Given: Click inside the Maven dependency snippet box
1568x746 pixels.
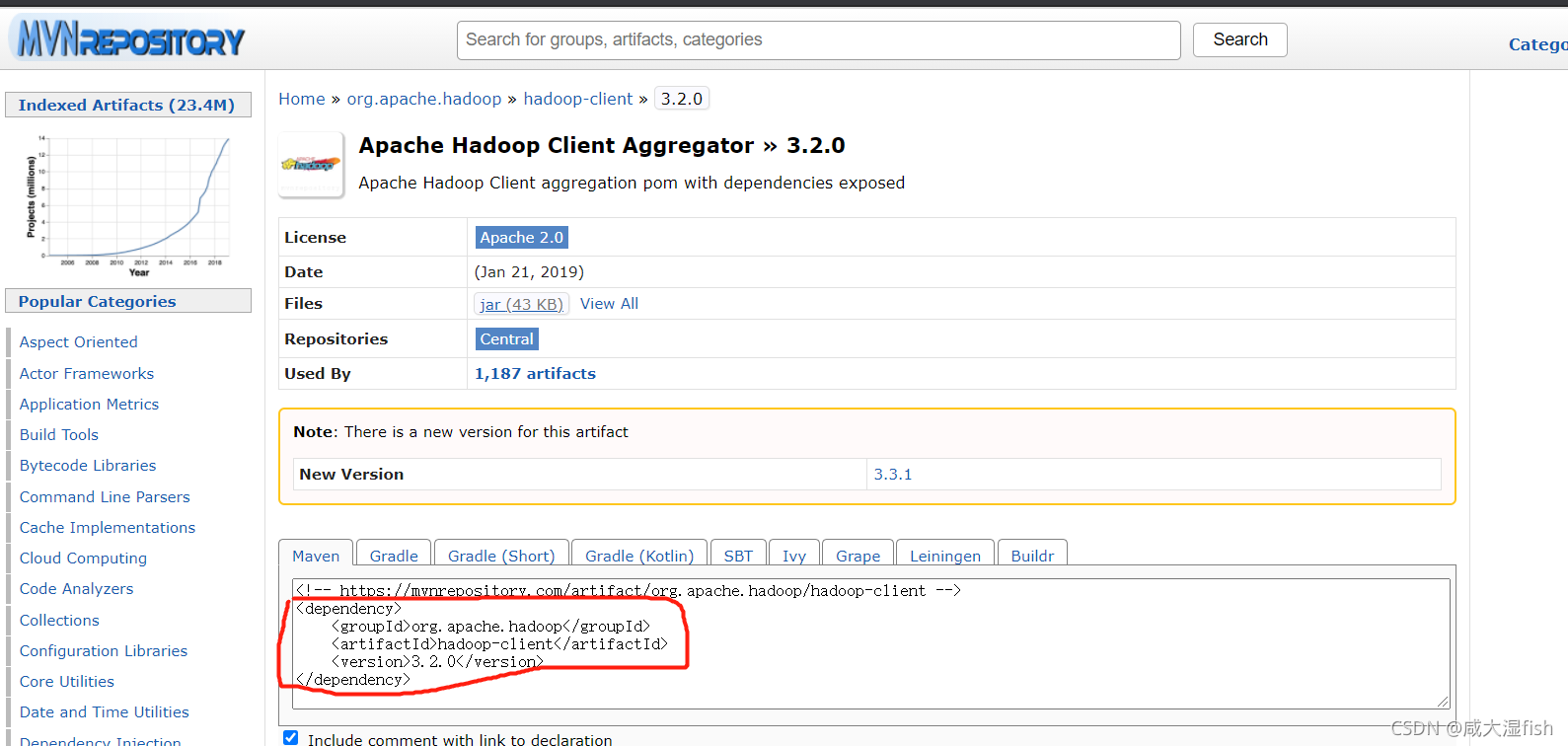Looking at the screenshot, I should tap(871, 643).
